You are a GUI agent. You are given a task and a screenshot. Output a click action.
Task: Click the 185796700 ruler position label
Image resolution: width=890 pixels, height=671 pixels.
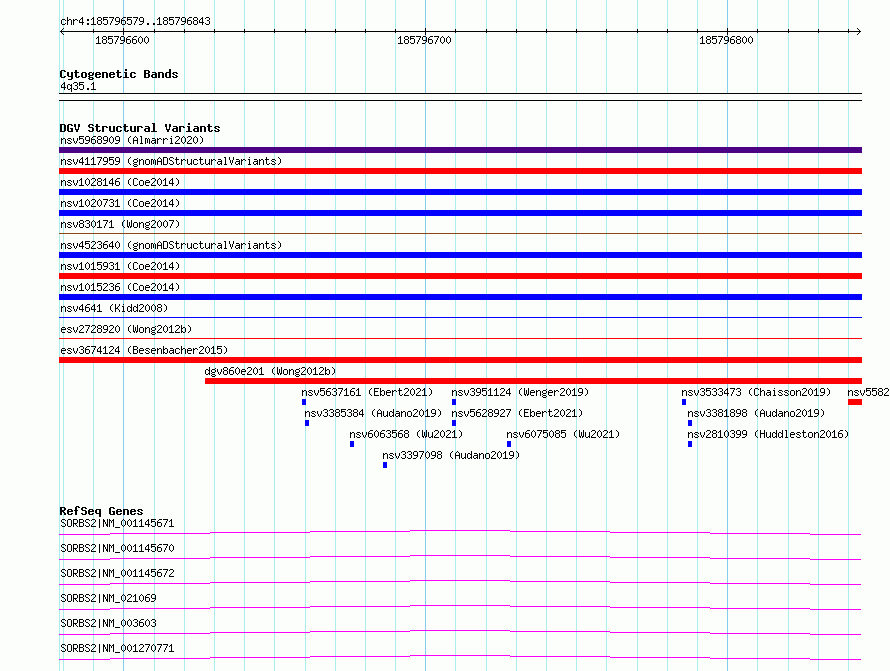424,40
